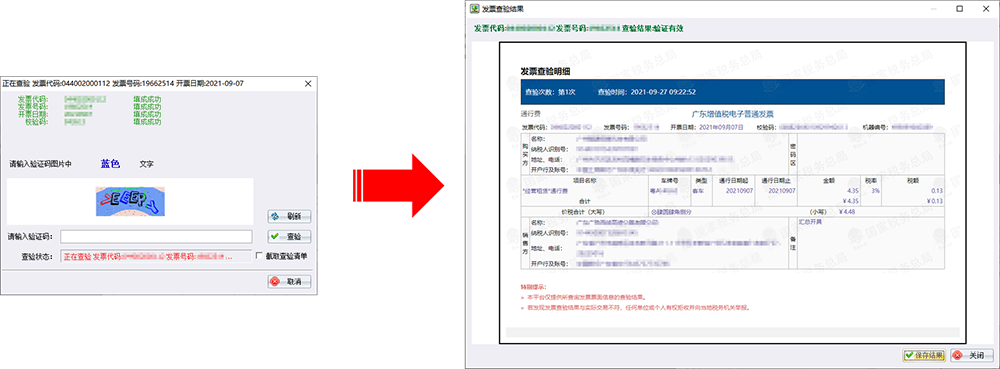Click the green checkmark 查验 button

(x=289, y=236)
